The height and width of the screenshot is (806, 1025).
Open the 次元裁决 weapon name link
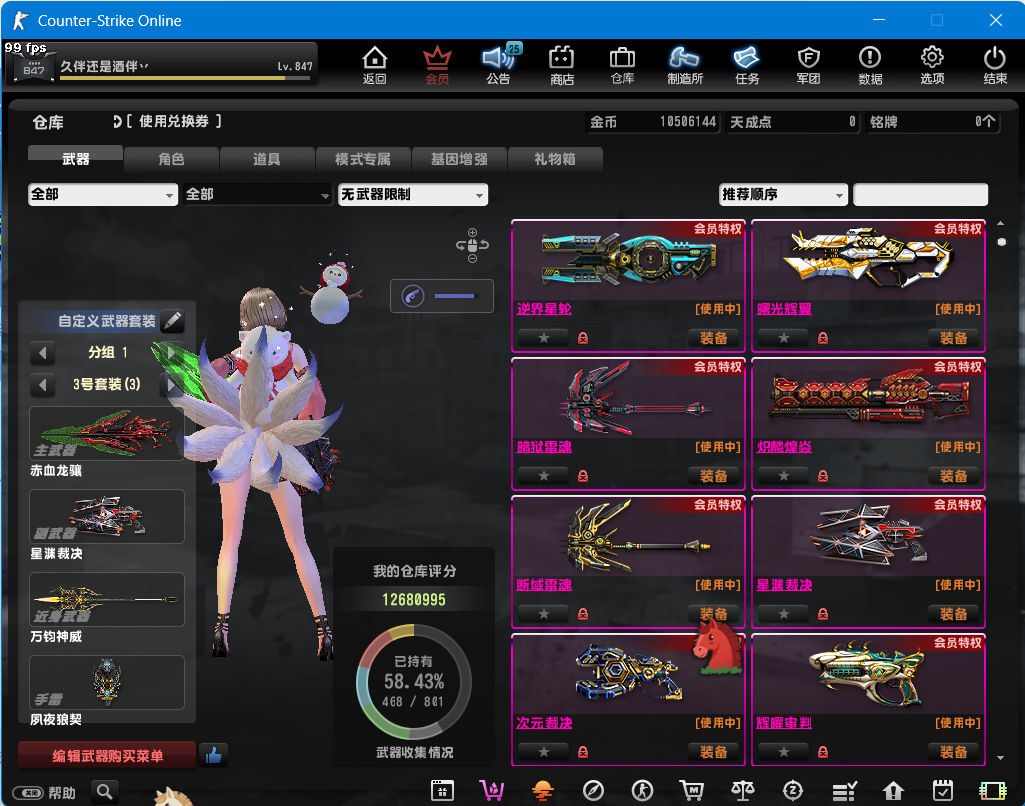click(544, 722)
